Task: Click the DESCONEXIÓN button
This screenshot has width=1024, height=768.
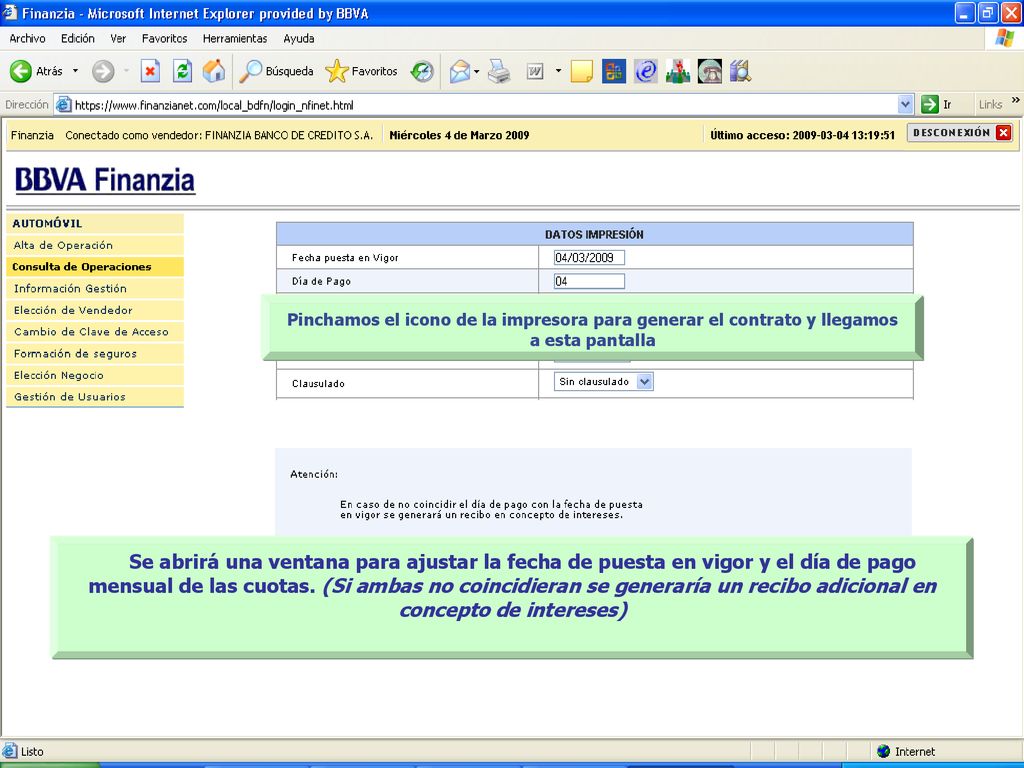Action: [960, 133]
